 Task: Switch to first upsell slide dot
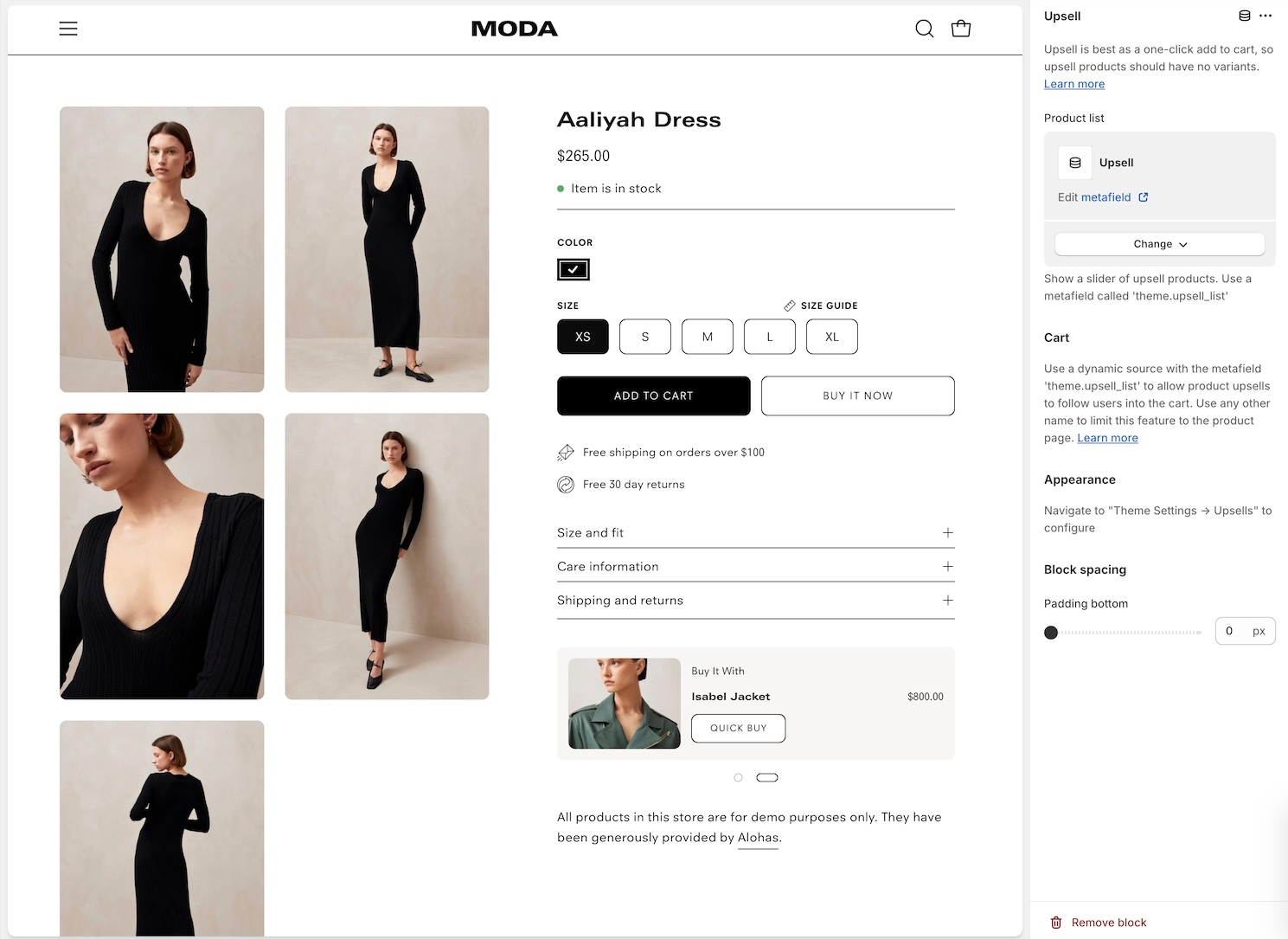click(738, 777)
